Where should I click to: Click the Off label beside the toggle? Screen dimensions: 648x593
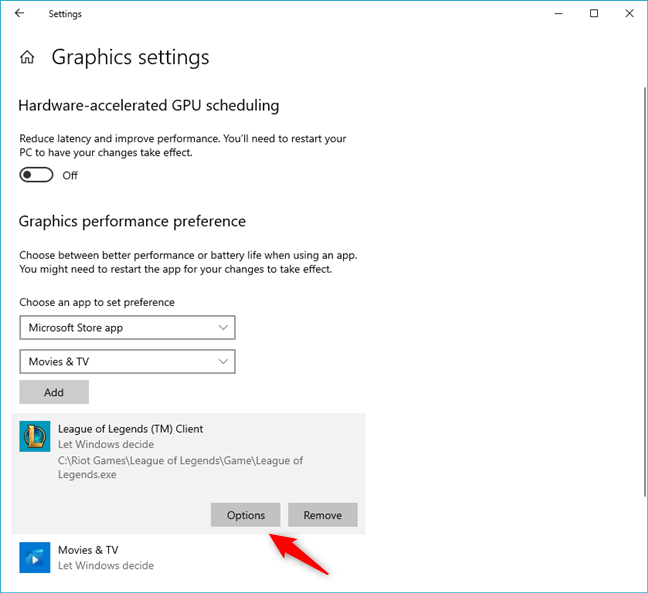70,176
